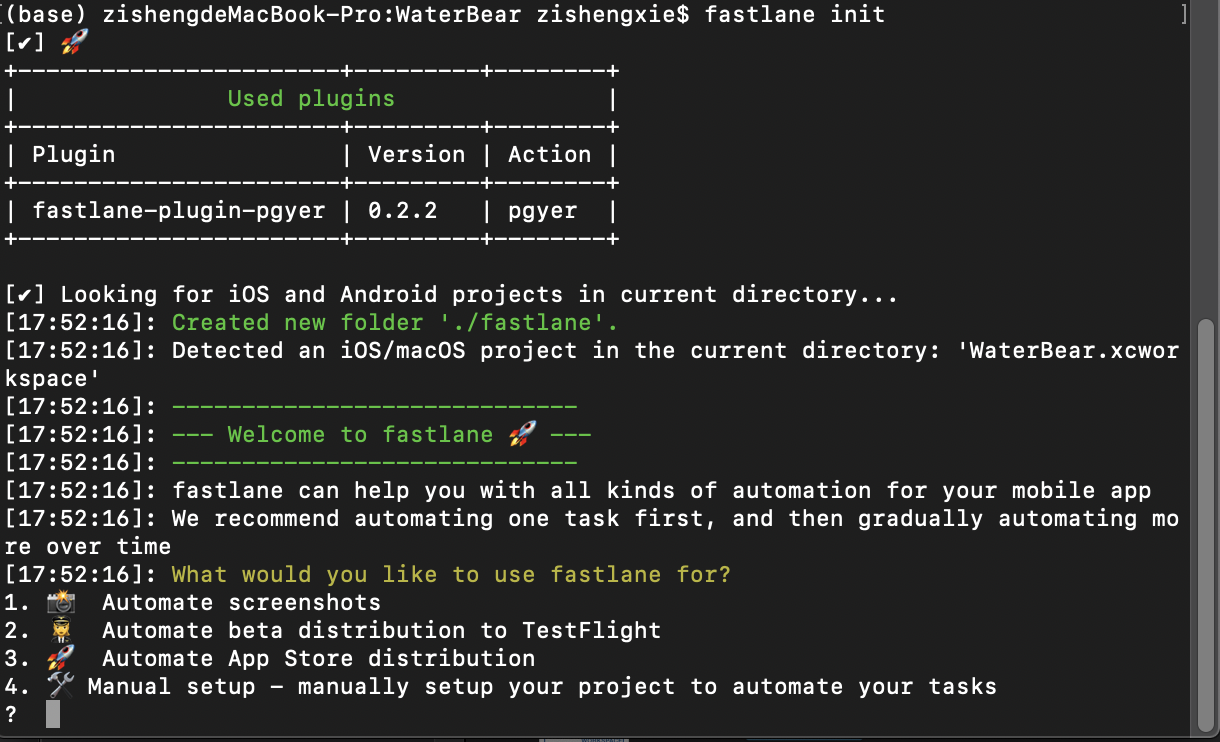The width and height of the screenshot is (1220, 742).
Task: Click the camera emoji beside Automate screenshots
Action: click(61, 602)
